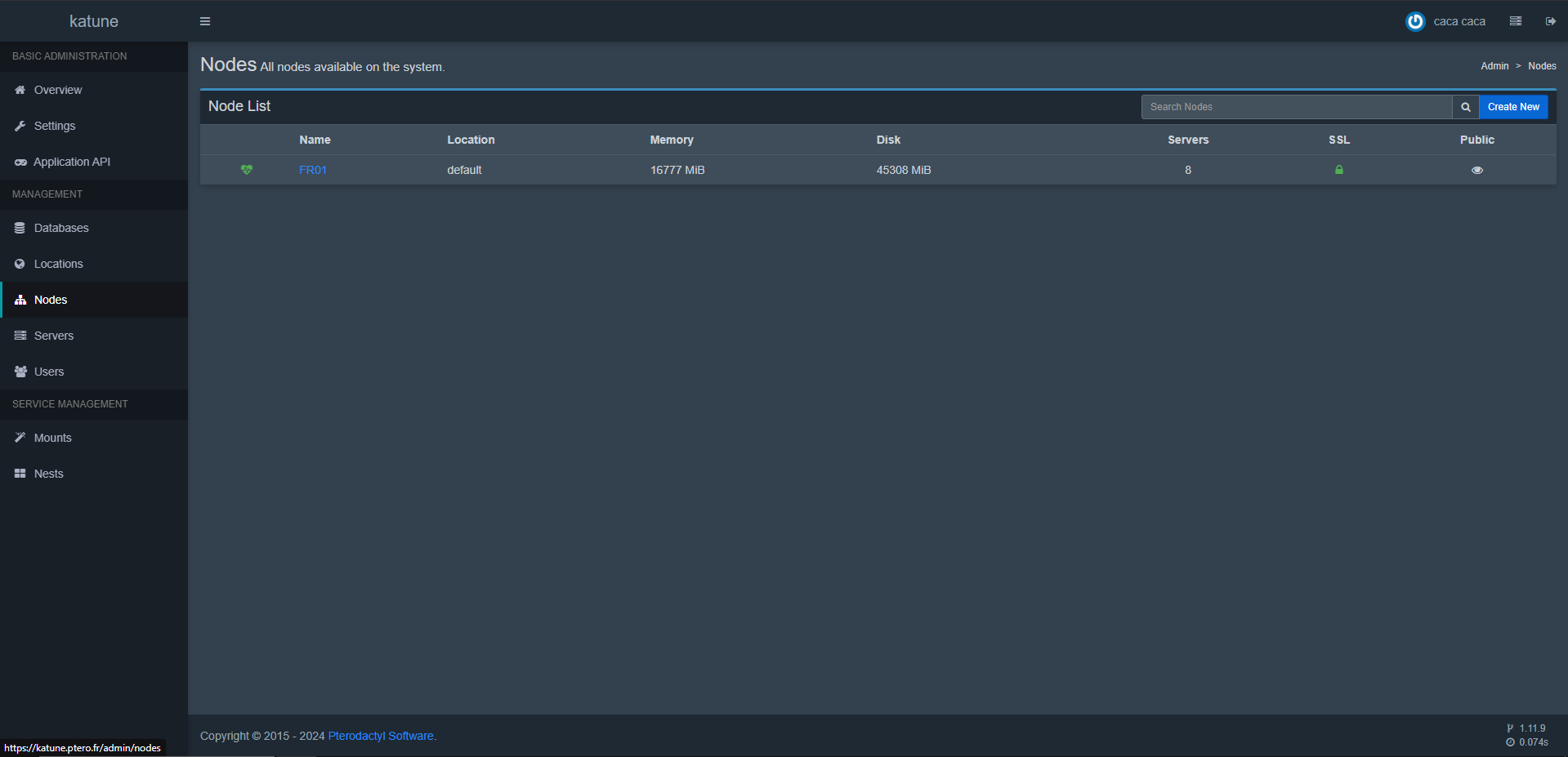The image size is (1568, 757).
Task: Open Mounts in the sidebar
Action: tap(94, 438)
